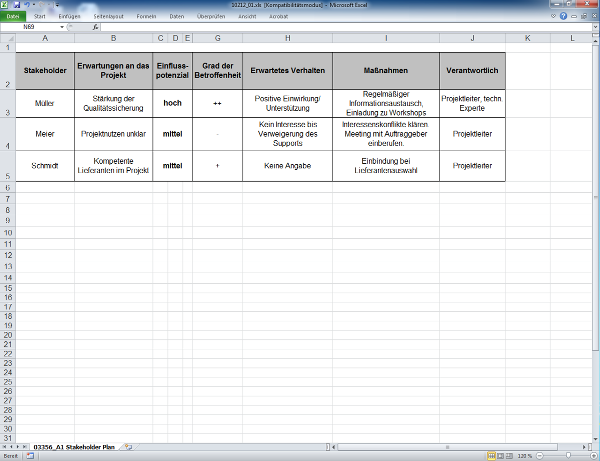Open the Formeln ribbon tab
The image size is (600, 461).
[x=148, y=17]
